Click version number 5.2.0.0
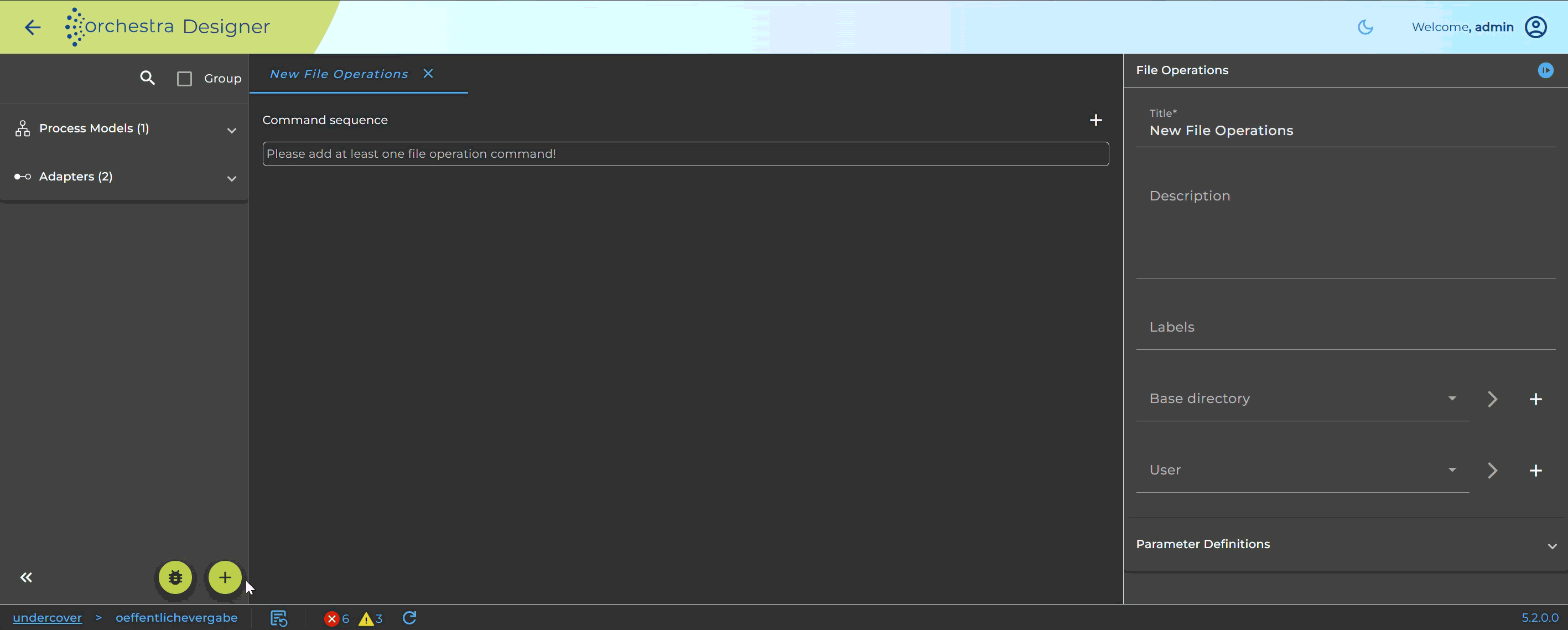 (x=1540, y=617)
